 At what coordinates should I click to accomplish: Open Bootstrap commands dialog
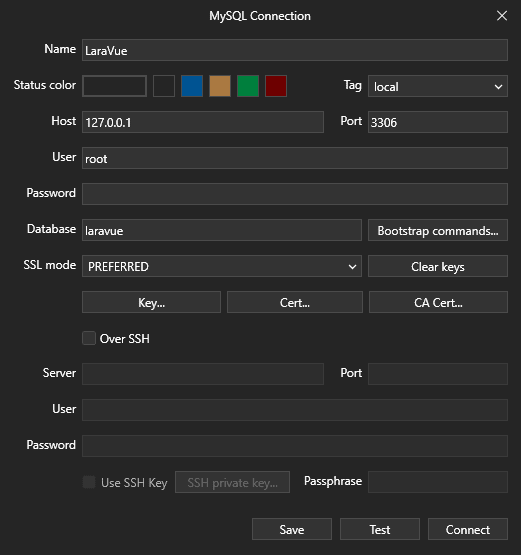[438, 230]
